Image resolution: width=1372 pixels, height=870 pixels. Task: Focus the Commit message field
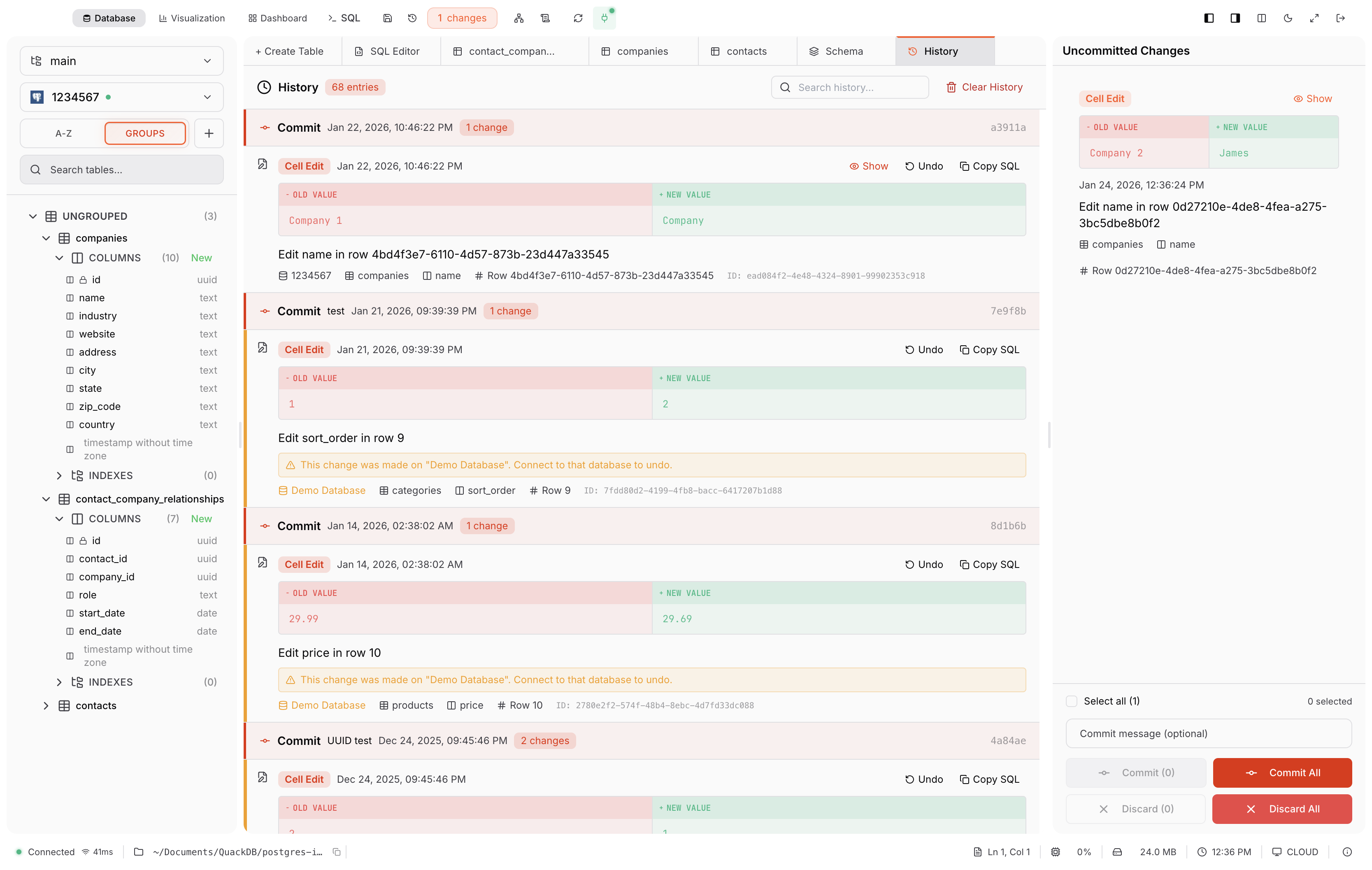click(x=1209, y=734)
